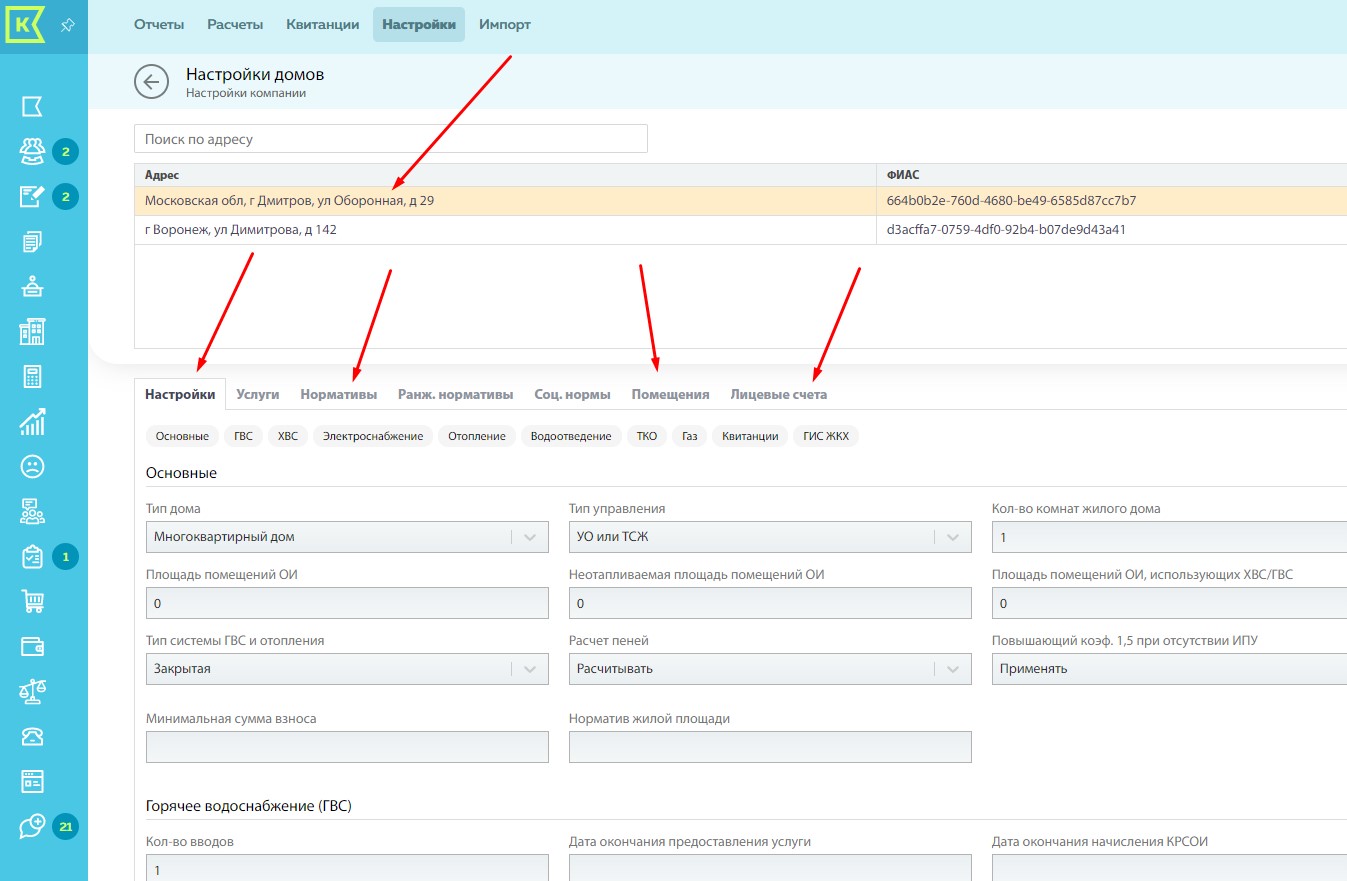1347x881 pixels.
Task: Open the Импорт menu
Action: (505, 25)
